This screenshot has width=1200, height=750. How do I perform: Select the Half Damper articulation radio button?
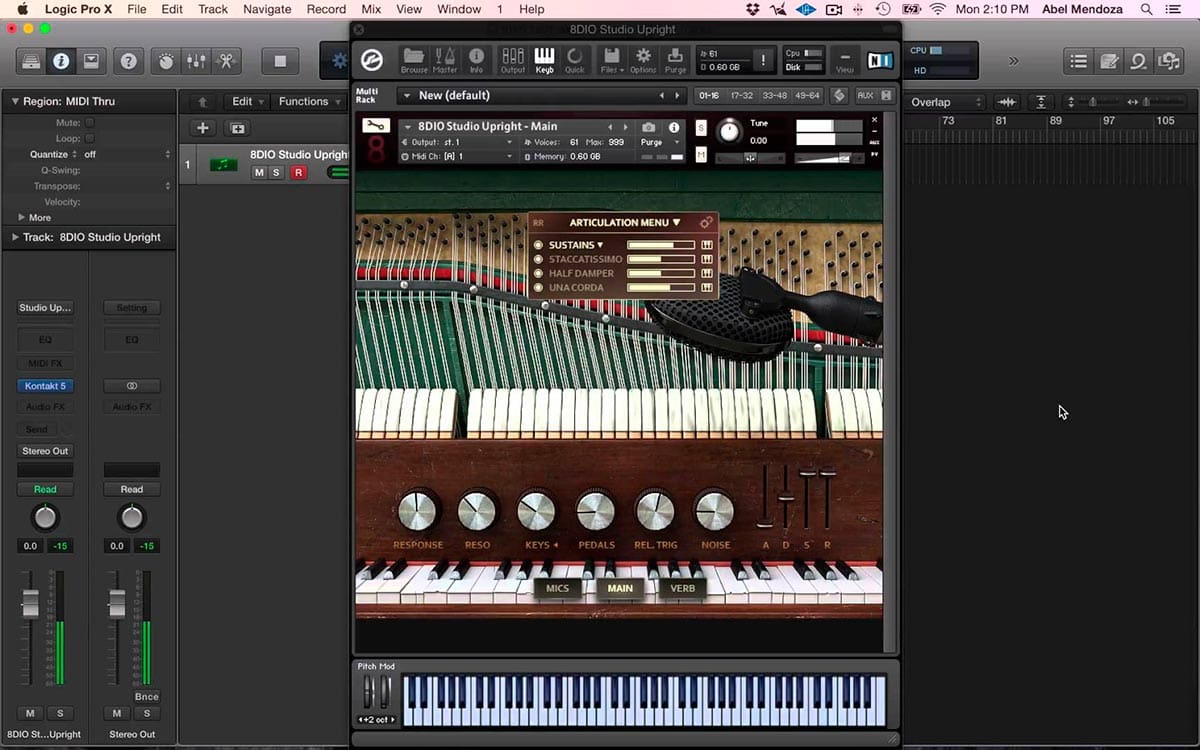point(539,273)
